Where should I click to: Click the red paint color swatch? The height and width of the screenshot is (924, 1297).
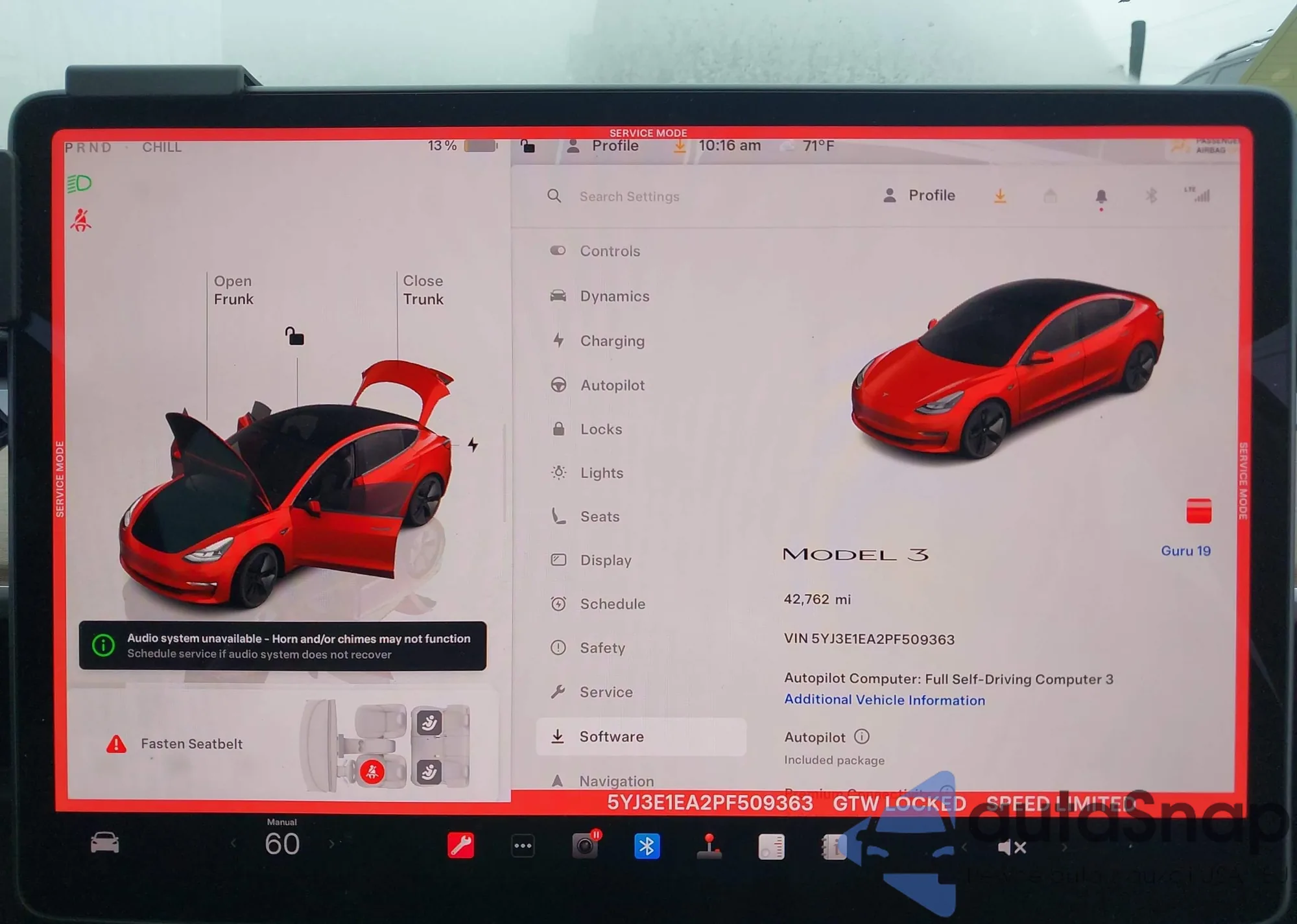(x=1198, y=511)
